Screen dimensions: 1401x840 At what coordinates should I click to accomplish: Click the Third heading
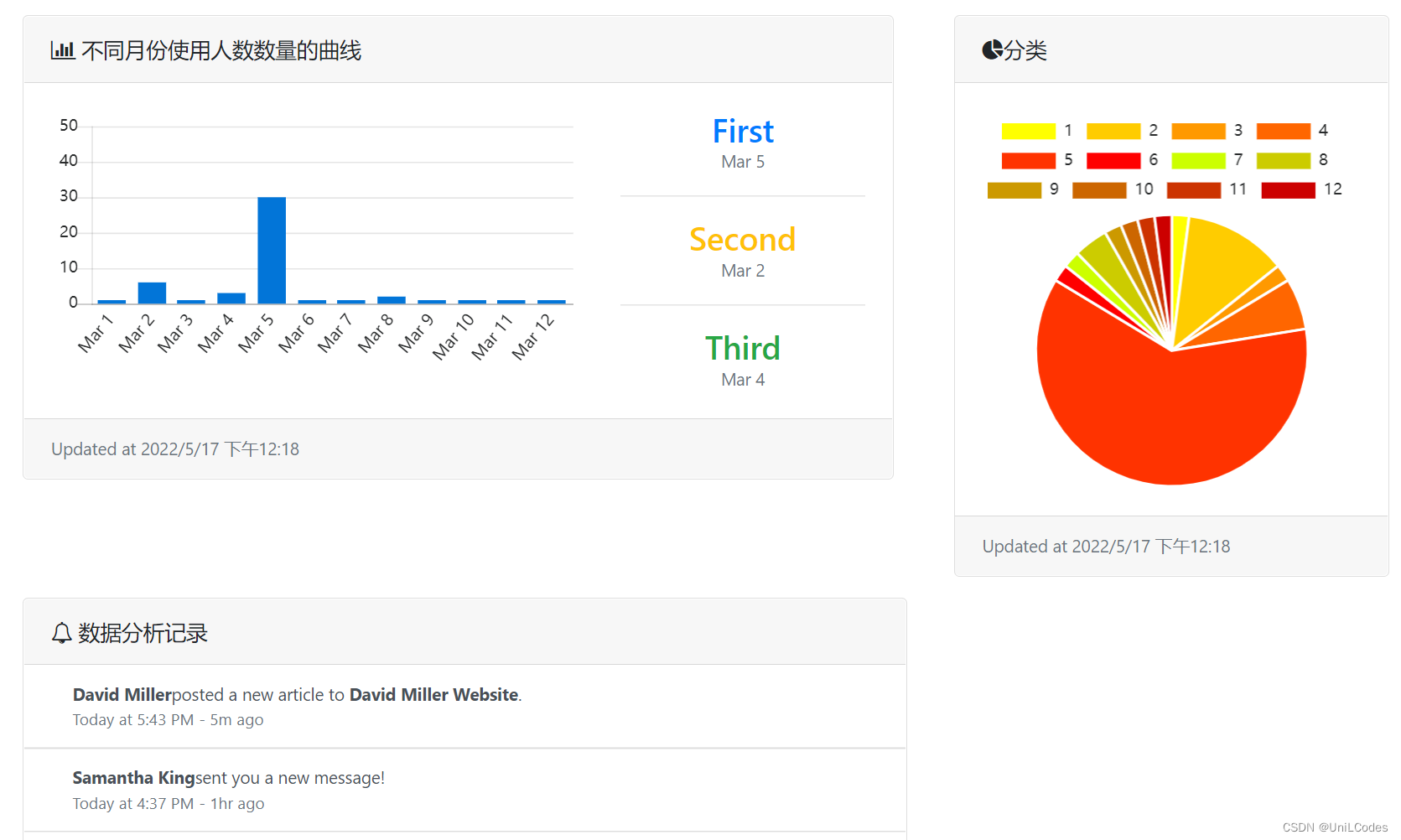743,349
